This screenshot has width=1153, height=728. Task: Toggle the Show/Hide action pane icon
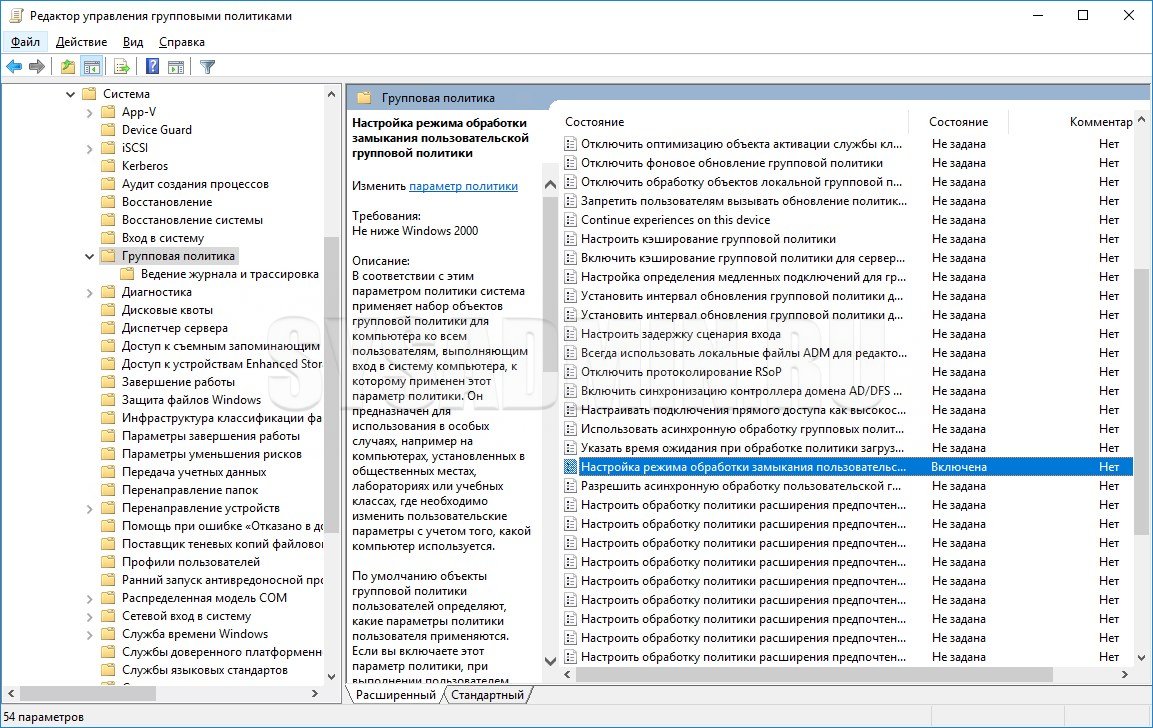point(176,67)
